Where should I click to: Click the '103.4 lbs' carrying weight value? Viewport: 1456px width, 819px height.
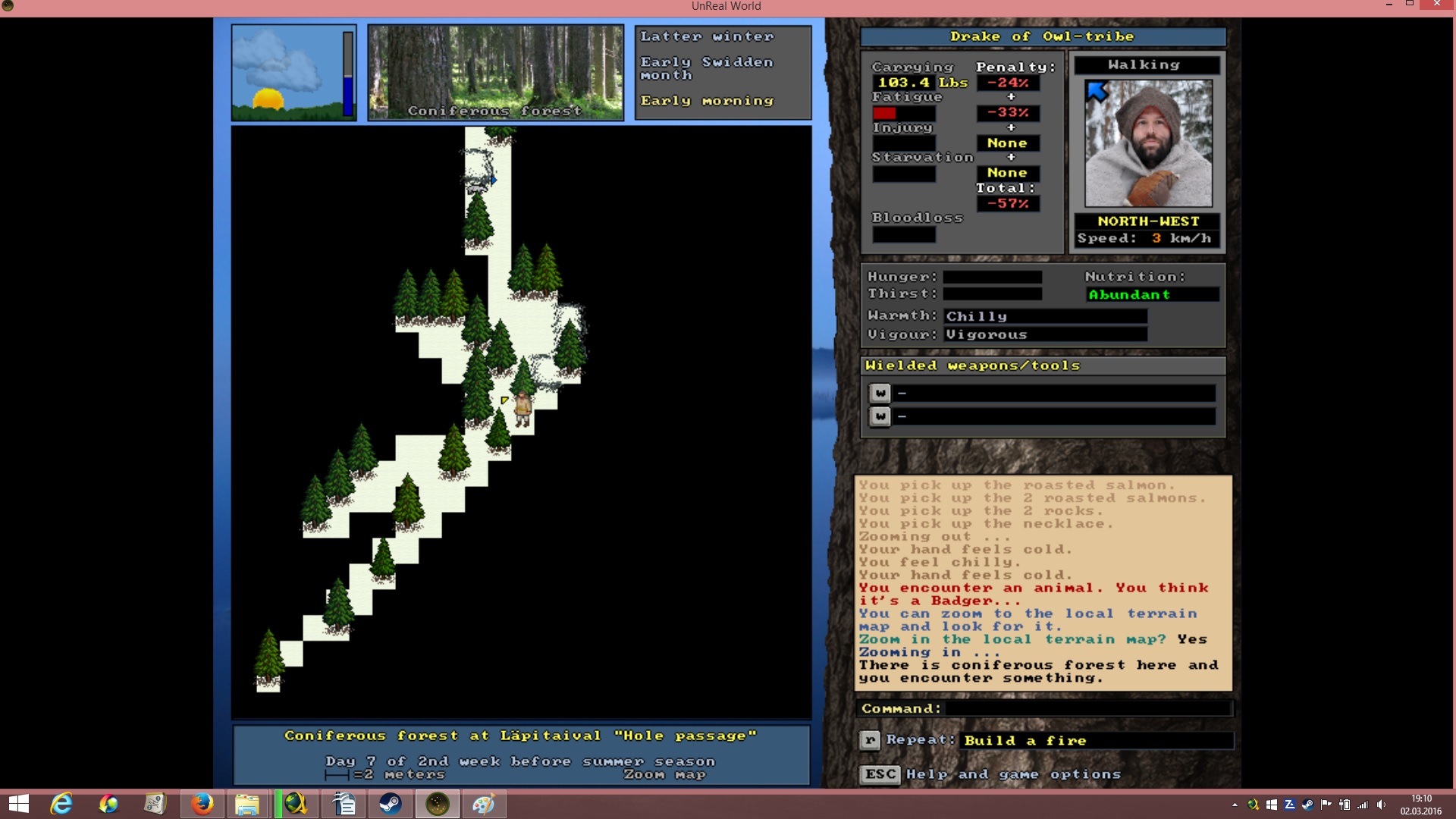pyautogui.click(x=923, y=83)
